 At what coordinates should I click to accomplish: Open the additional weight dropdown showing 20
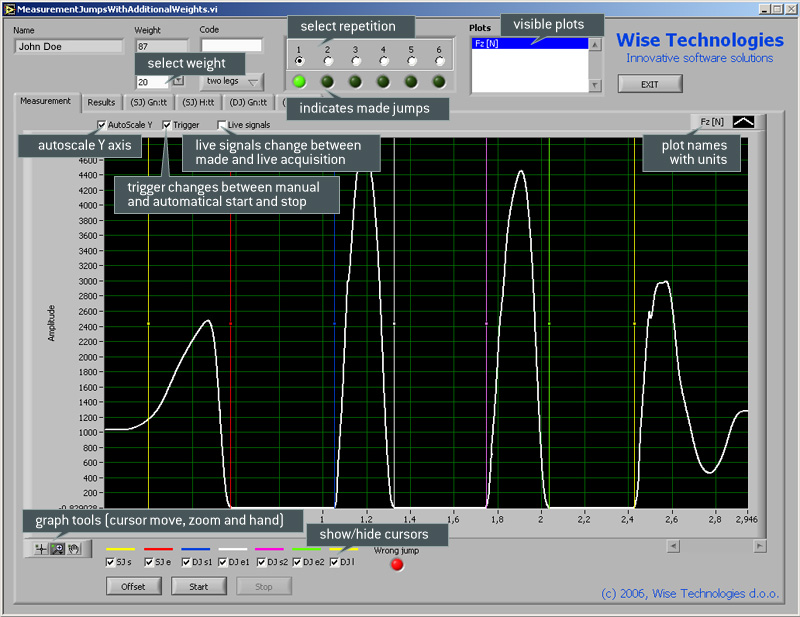click(x=179, y=81)
